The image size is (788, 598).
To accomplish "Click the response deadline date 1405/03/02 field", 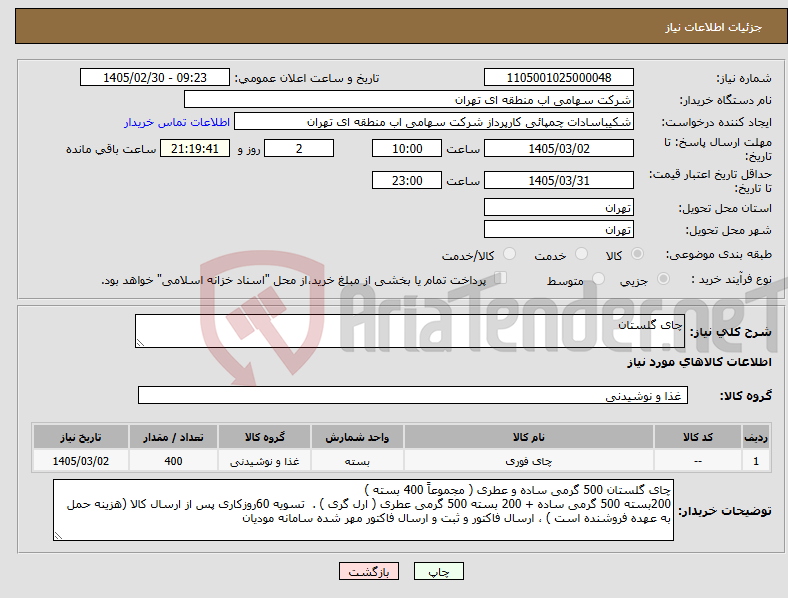I will tap(558, 148).
